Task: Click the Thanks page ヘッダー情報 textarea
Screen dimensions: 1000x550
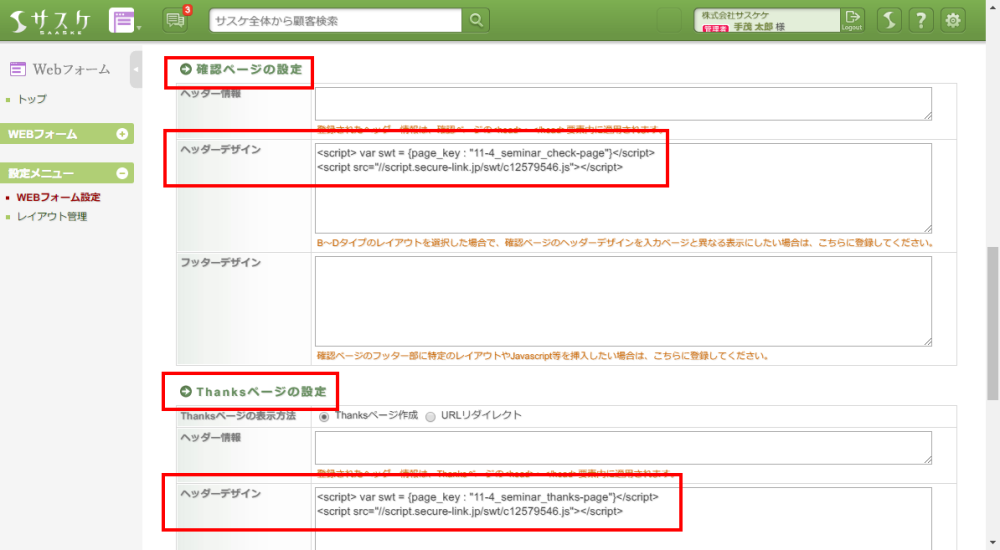Action: click(623, 447)
